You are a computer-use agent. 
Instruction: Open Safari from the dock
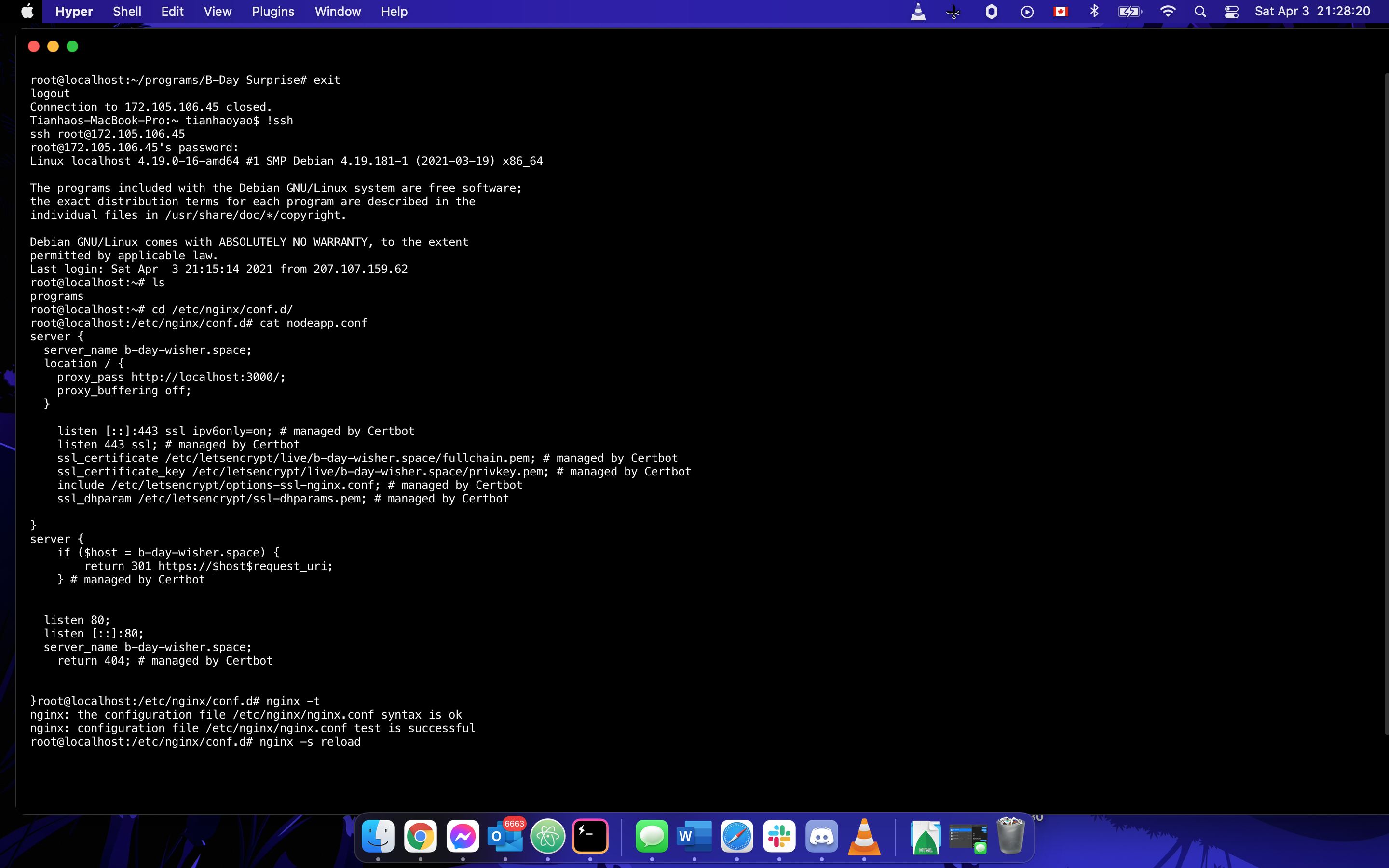pos(736,837)
